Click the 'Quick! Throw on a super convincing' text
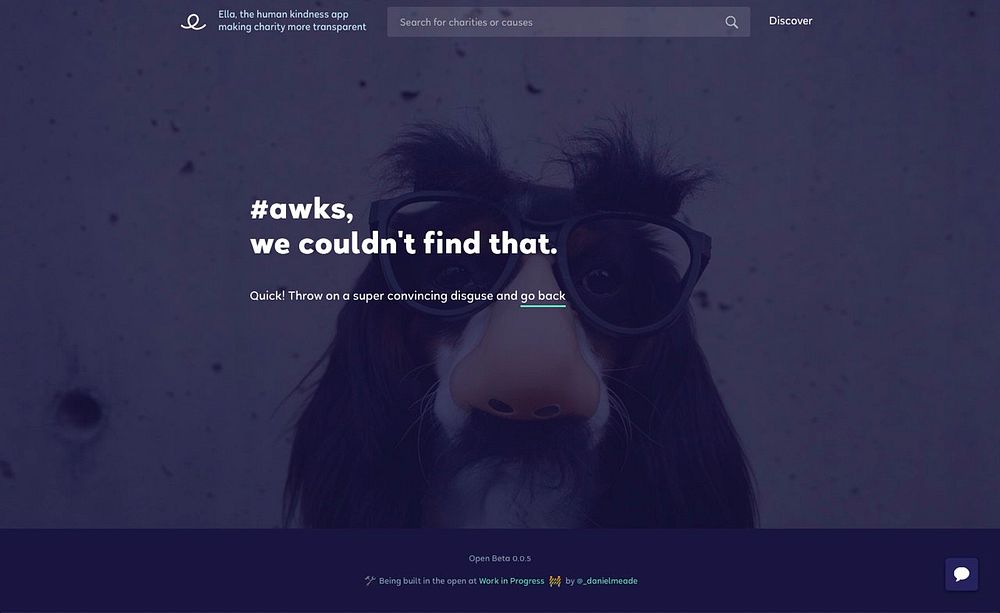 [x=349, y=296]
